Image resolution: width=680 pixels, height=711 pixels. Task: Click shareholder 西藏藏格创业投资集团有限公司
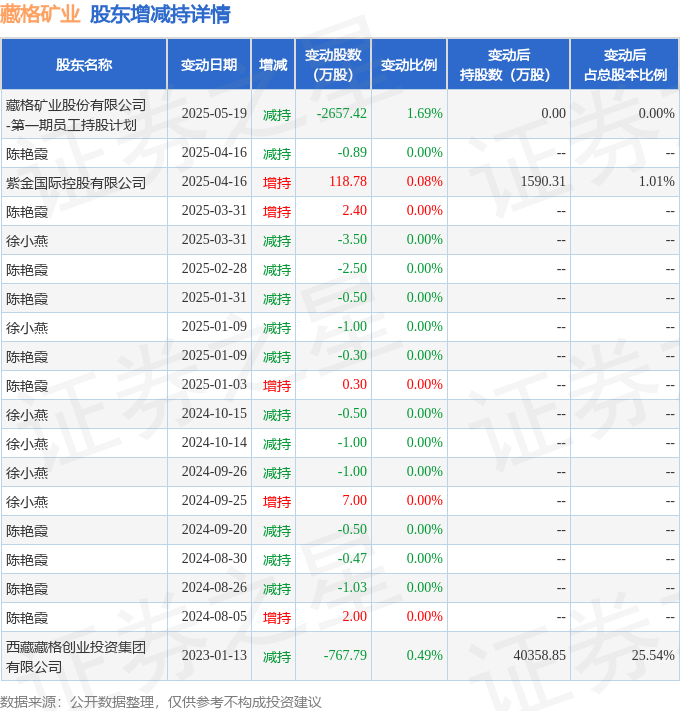(x=76, y=657)
